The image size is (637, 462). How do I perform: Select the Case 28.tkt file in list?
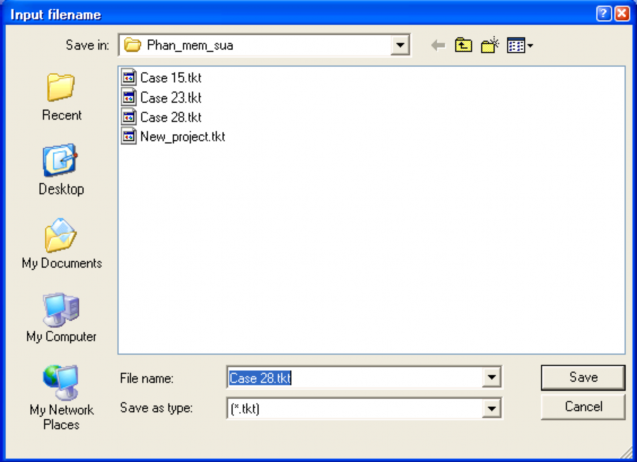[x=170, y=117]
